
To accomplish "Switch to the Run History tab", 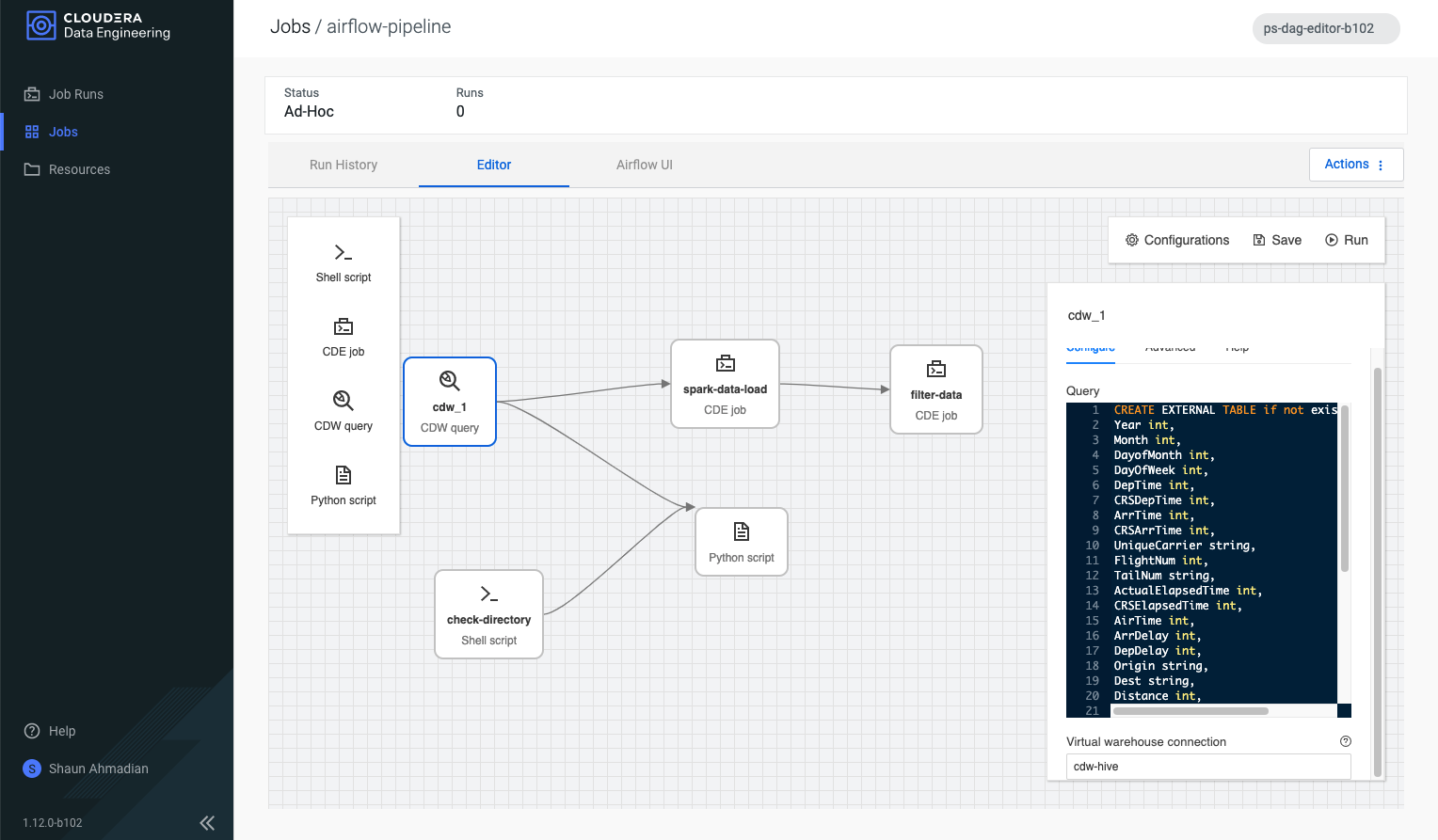I will 343,165.
